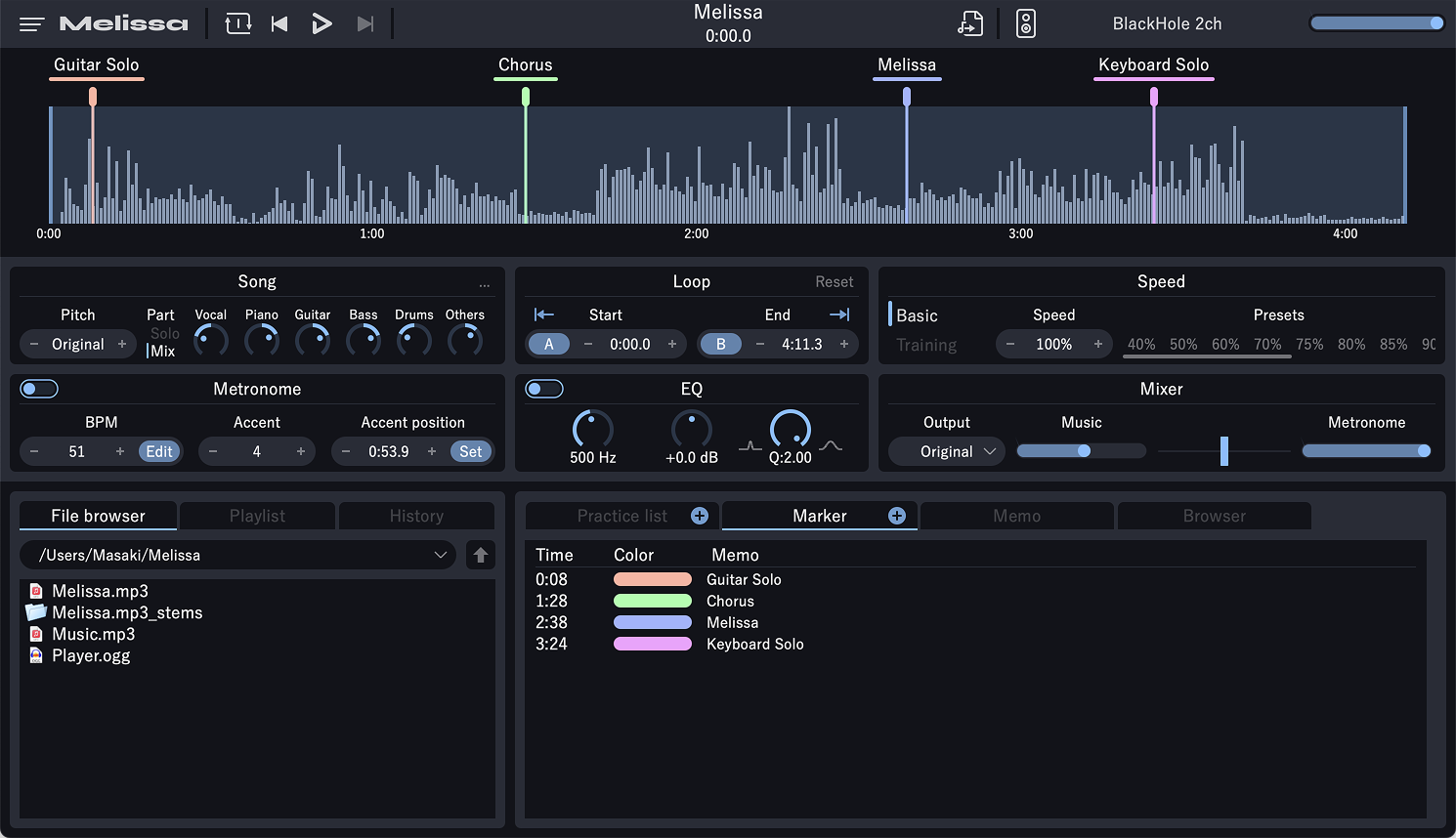1456x838 pixels.
Task: Toggle the loop playback icon in top toolbar
Action: 238,23
